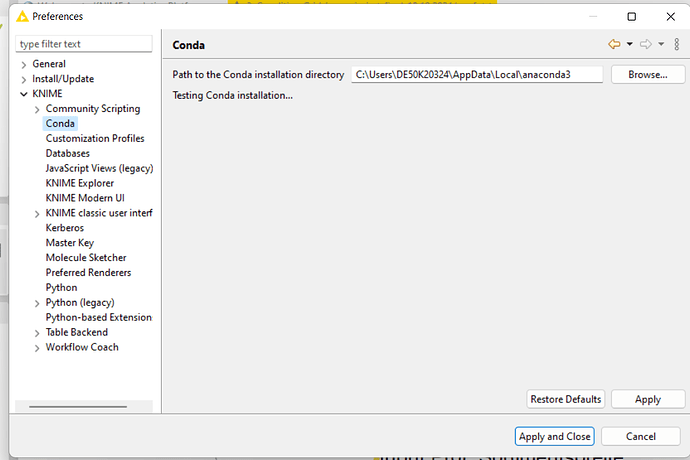Close the Preferences window

click(671, 17)
